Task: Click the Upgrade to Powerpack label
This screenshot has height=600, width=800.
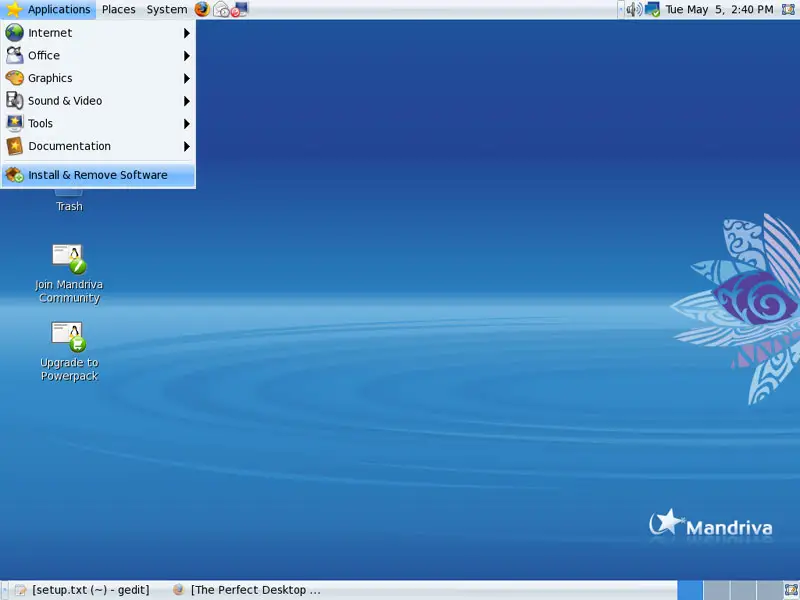Action: click(69, 369)
